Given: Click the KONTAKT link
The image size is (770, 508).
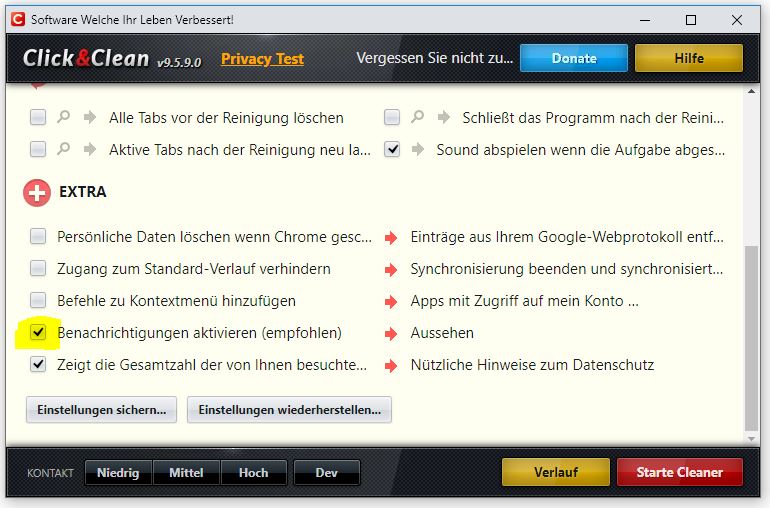Looking at the screenshot, I should [50, 473].
